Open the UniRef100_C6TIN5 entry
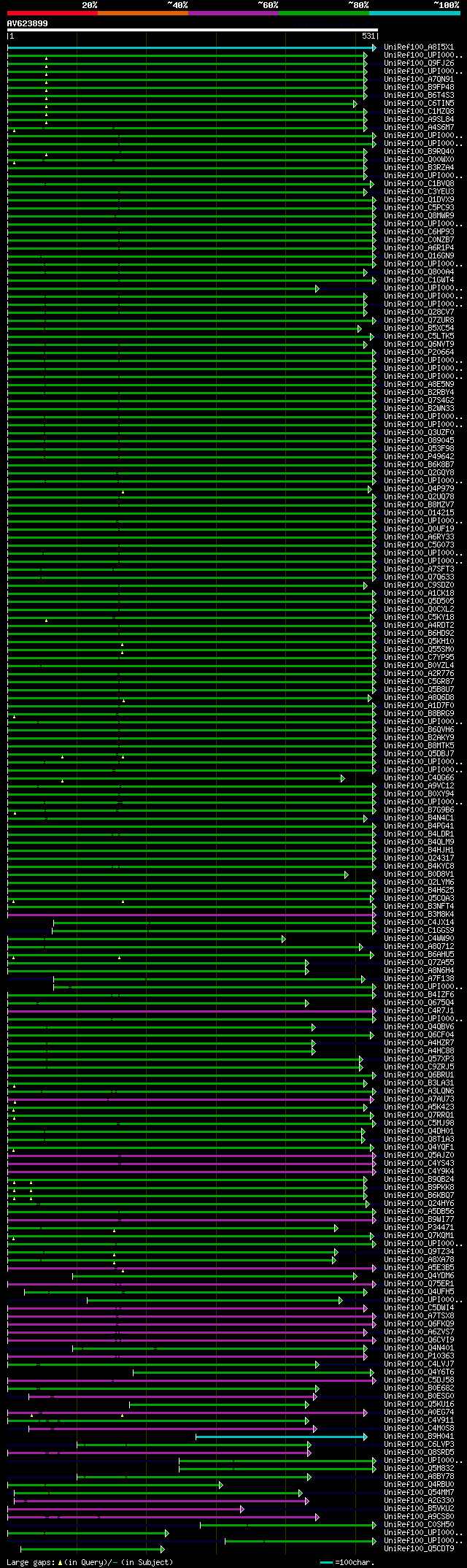This screenshot has height=1568, width=467. click(419, 104)
